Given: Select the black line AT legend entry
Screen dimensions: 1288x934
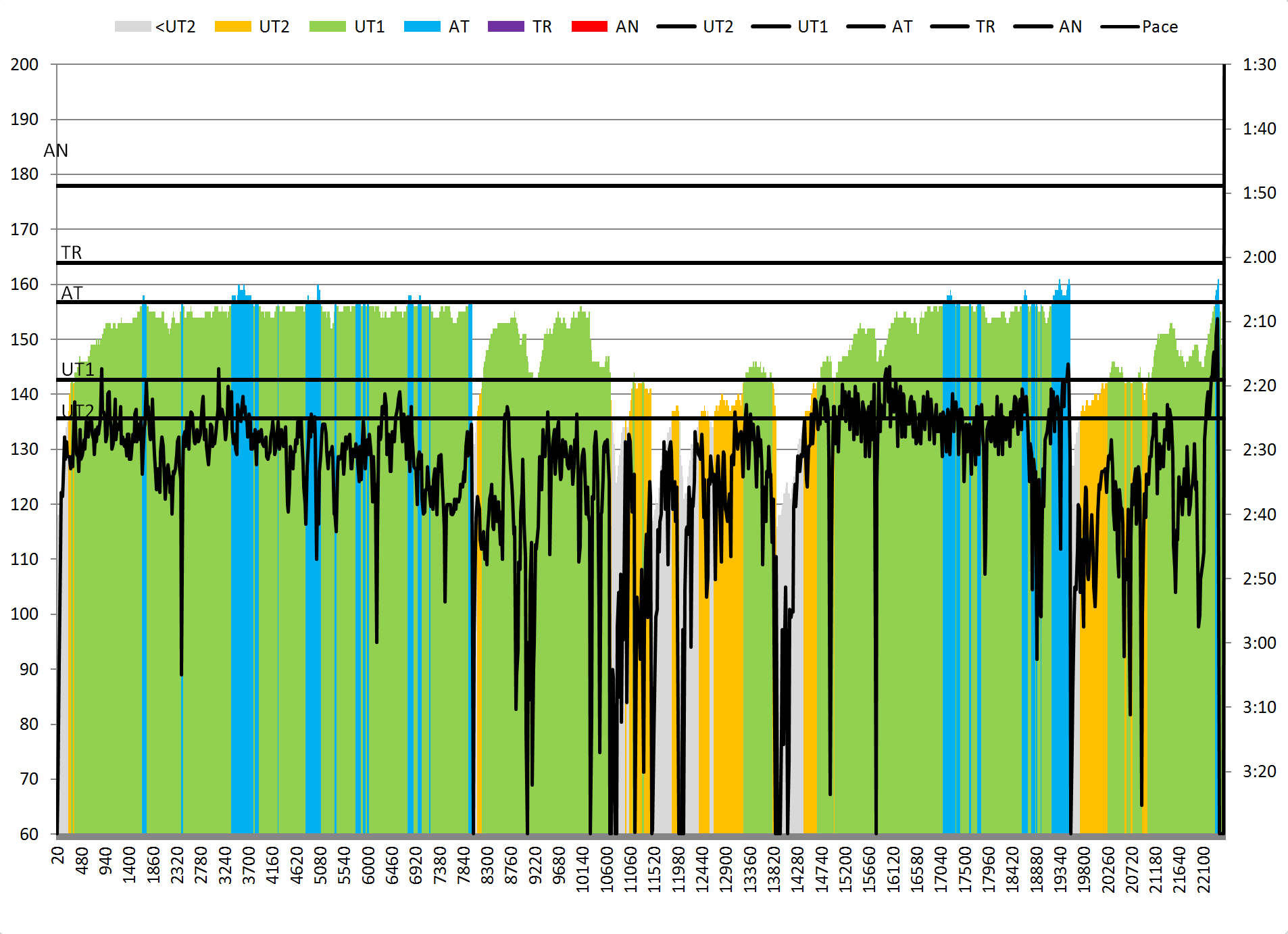Looking at the screenshot, I should pyautogui.click(x=880, y=27).
